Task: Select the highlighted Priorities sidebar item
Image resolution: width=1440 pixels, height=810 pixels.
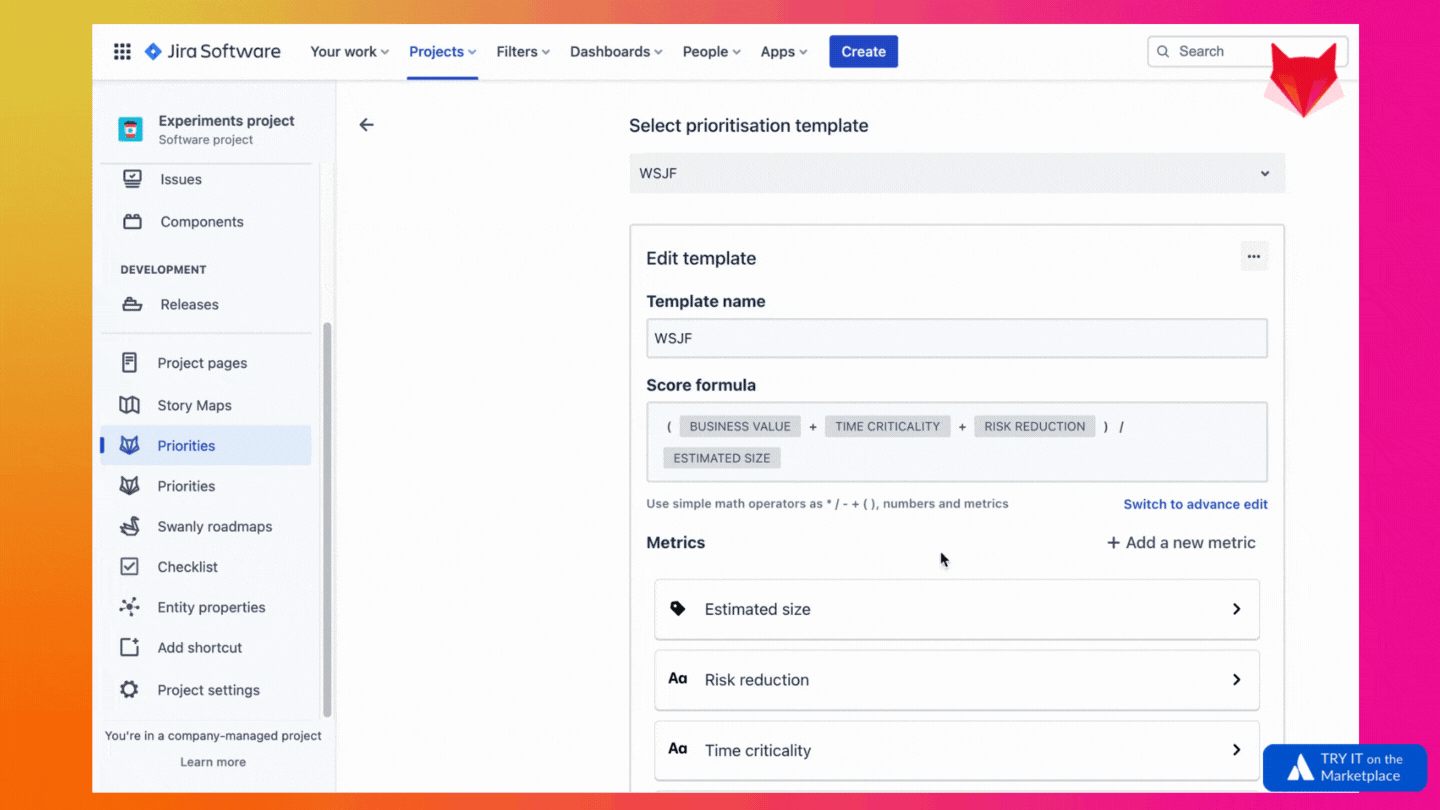Action: [x=206, y=445]
